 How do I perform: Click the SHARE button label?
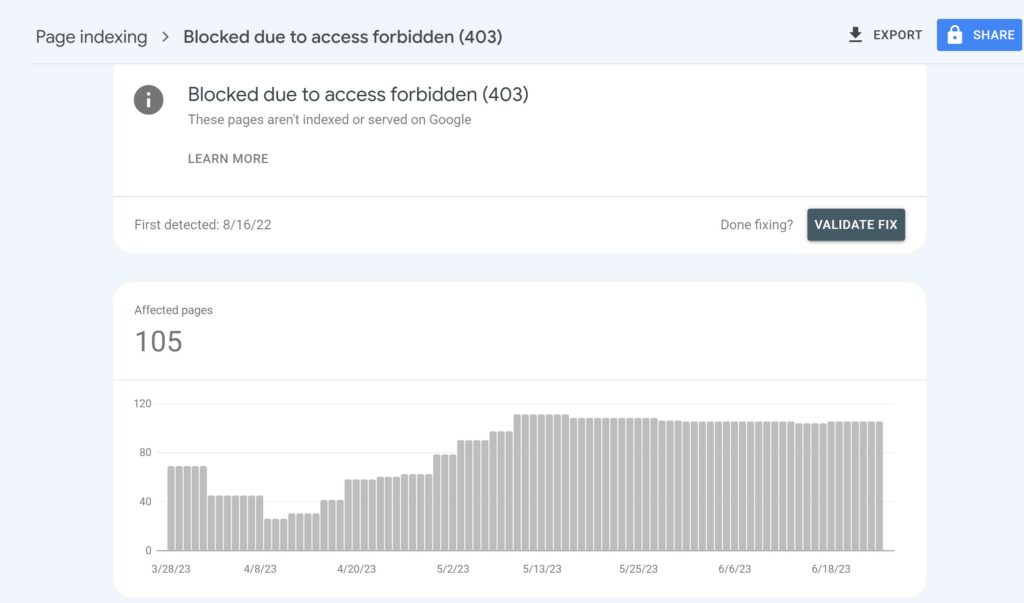tap(993, 35)
